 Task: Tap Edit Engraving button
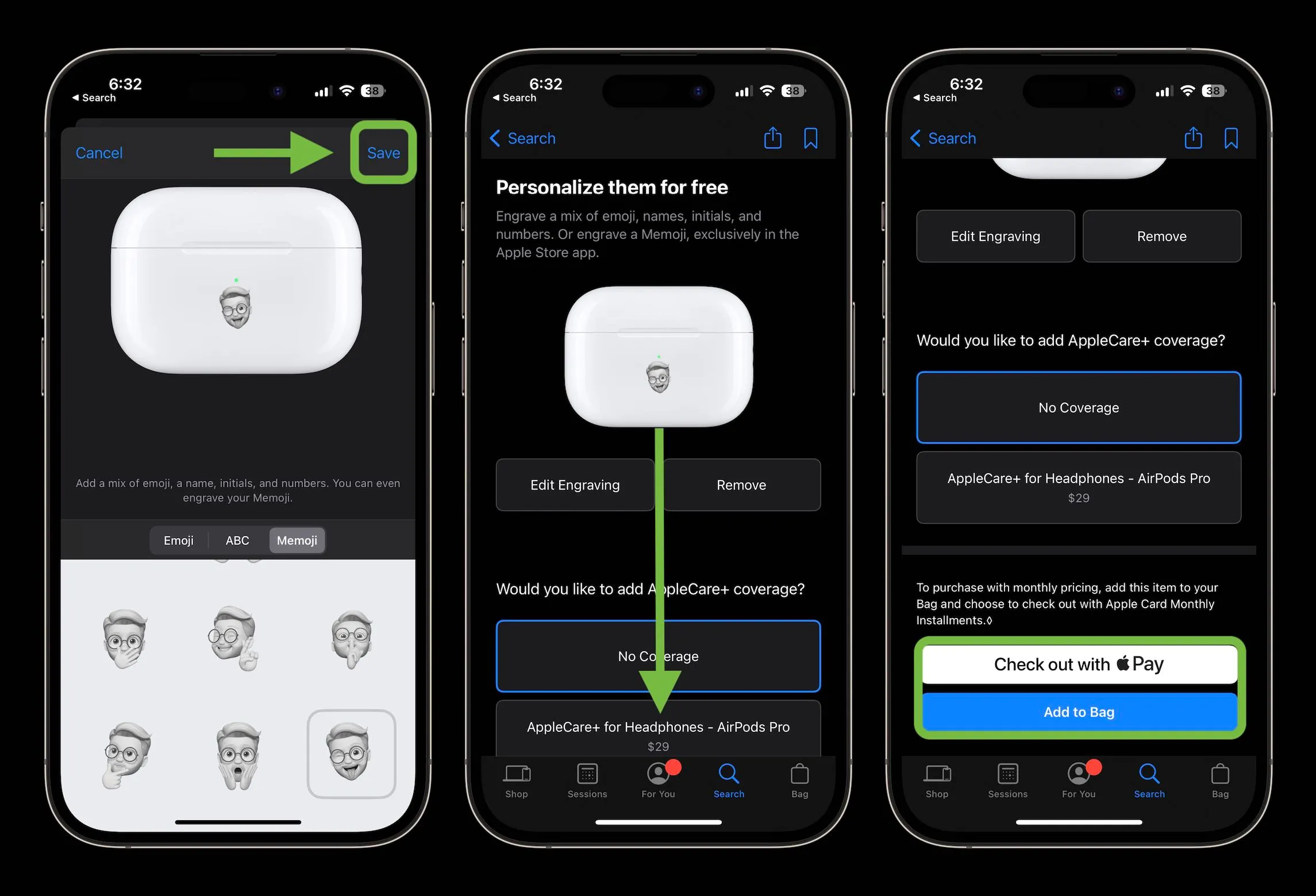(x=575, y=485)
